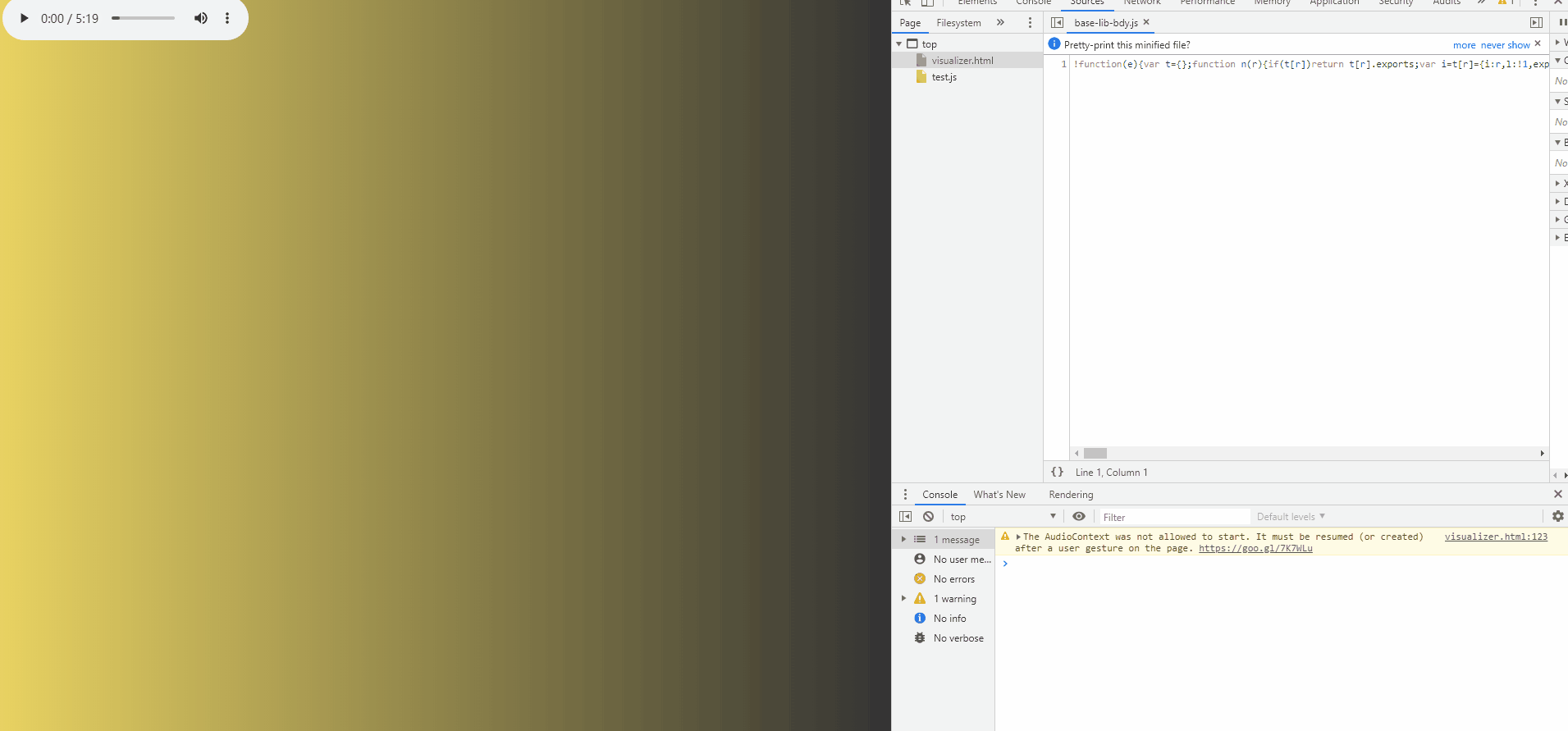Open the visualizer.html:123 source link

(1496, 537)
